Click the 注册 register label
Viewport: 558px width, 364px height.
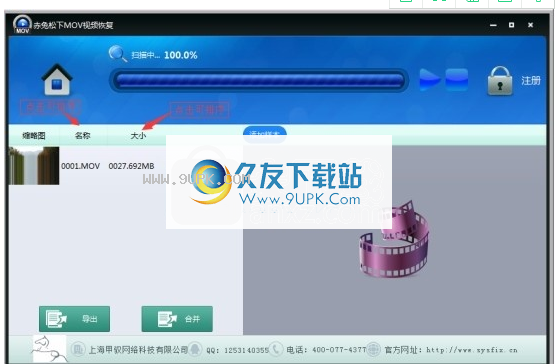coord(531,81)
